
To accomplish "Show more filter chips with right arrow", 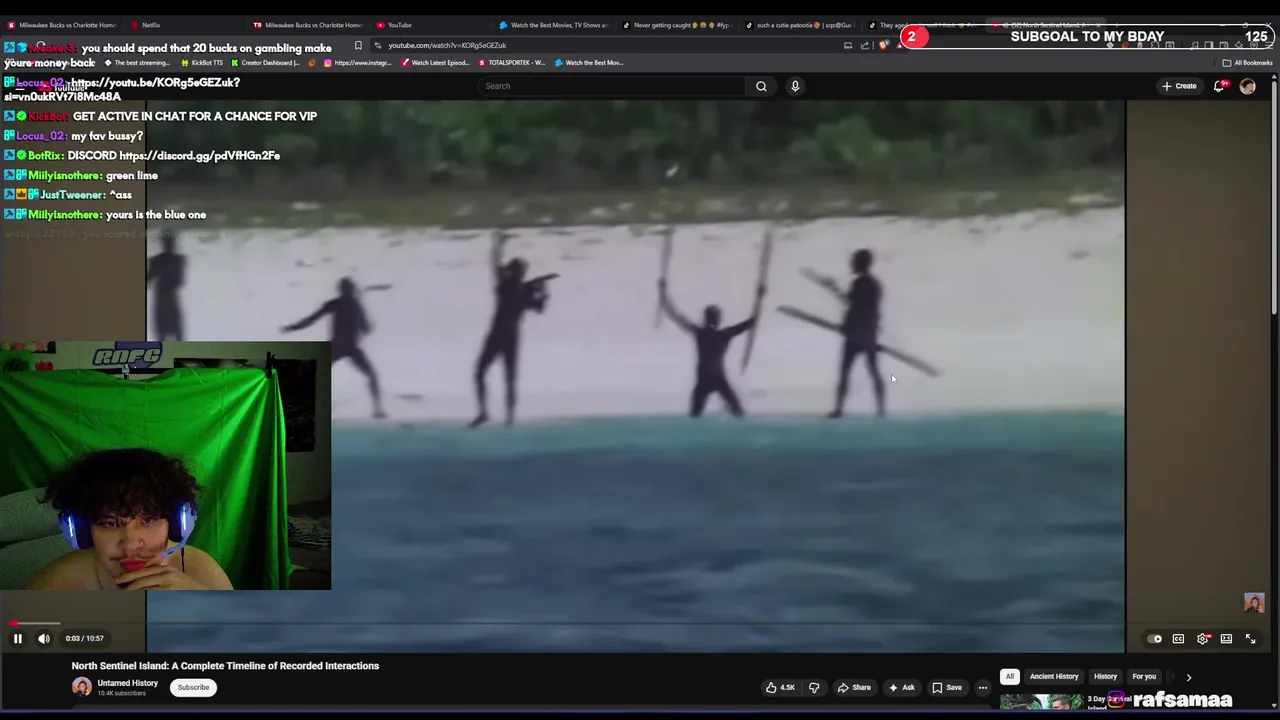I will [x=1189, y=677].
